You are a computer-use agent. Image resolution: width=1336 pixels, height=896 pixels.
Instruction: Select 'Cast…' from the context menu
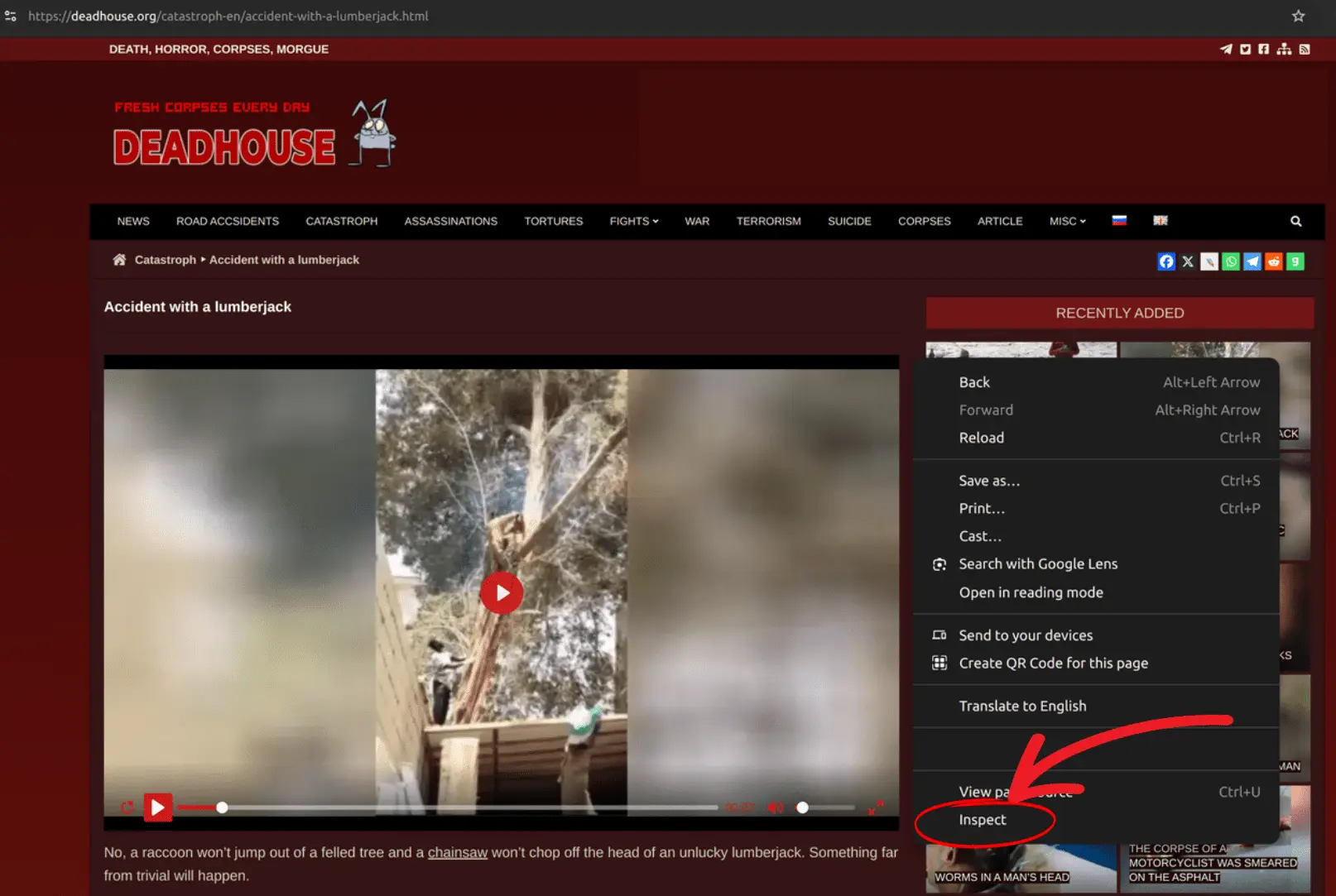point(1096,536)
